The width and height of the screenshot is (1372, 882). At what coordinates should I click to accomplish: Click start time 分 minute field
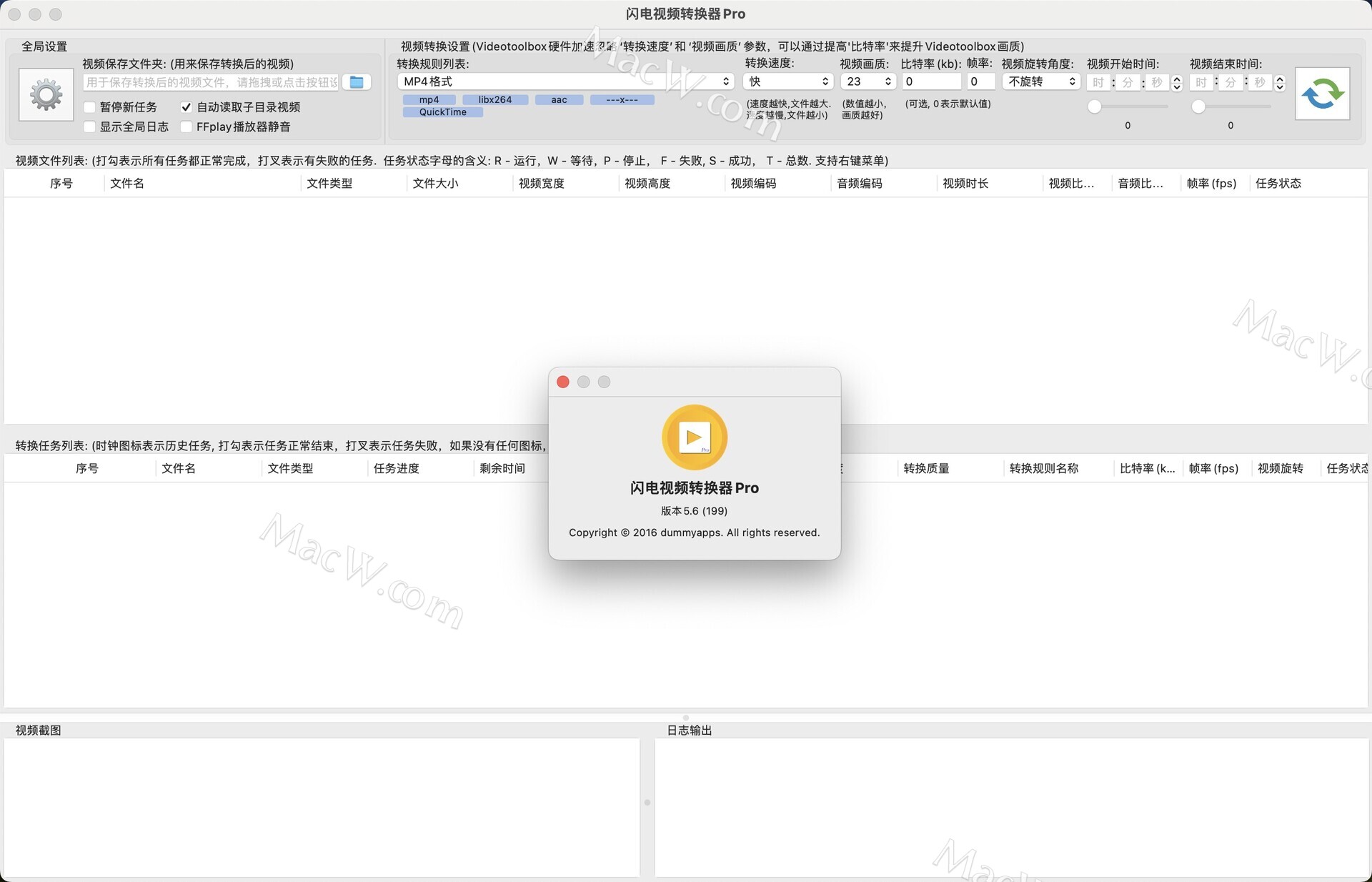click(x=1128, y=83)
